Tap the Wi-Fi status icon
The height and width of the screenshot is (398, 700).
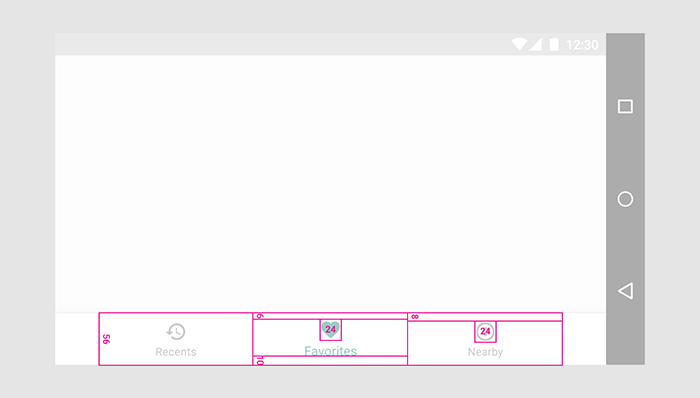[519, 44]
